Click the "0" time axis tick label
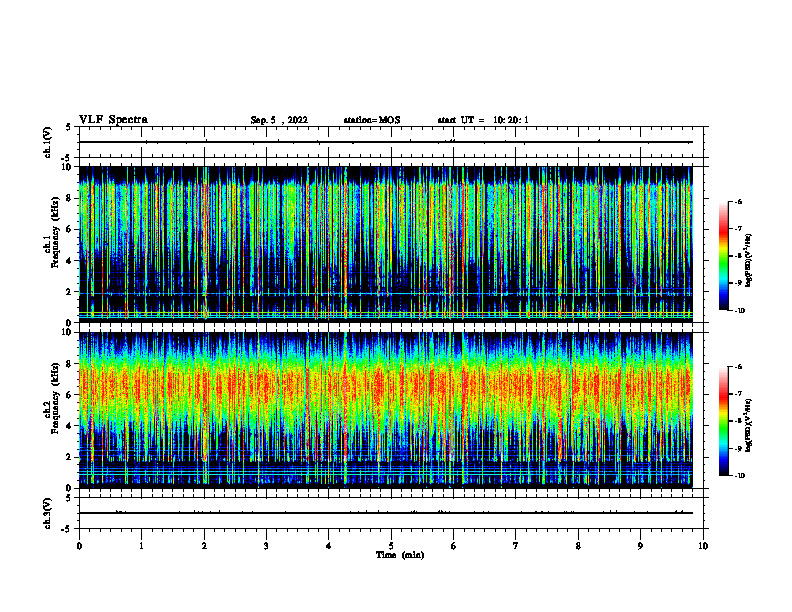This screenshot has width=792, height=612. (x=79, y=546)
